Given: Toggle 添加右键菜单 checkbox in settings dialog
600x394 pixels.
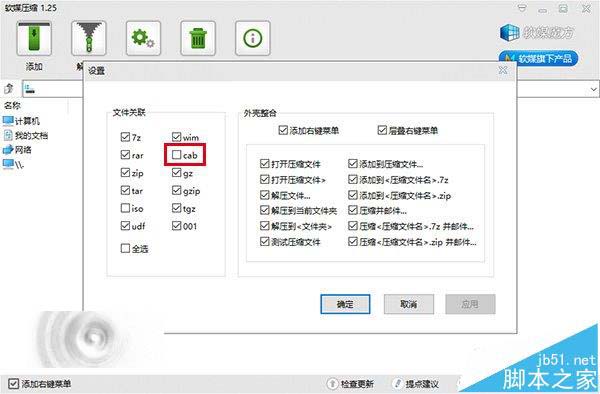Looking at the screenshot, I should tap(283, 130).
